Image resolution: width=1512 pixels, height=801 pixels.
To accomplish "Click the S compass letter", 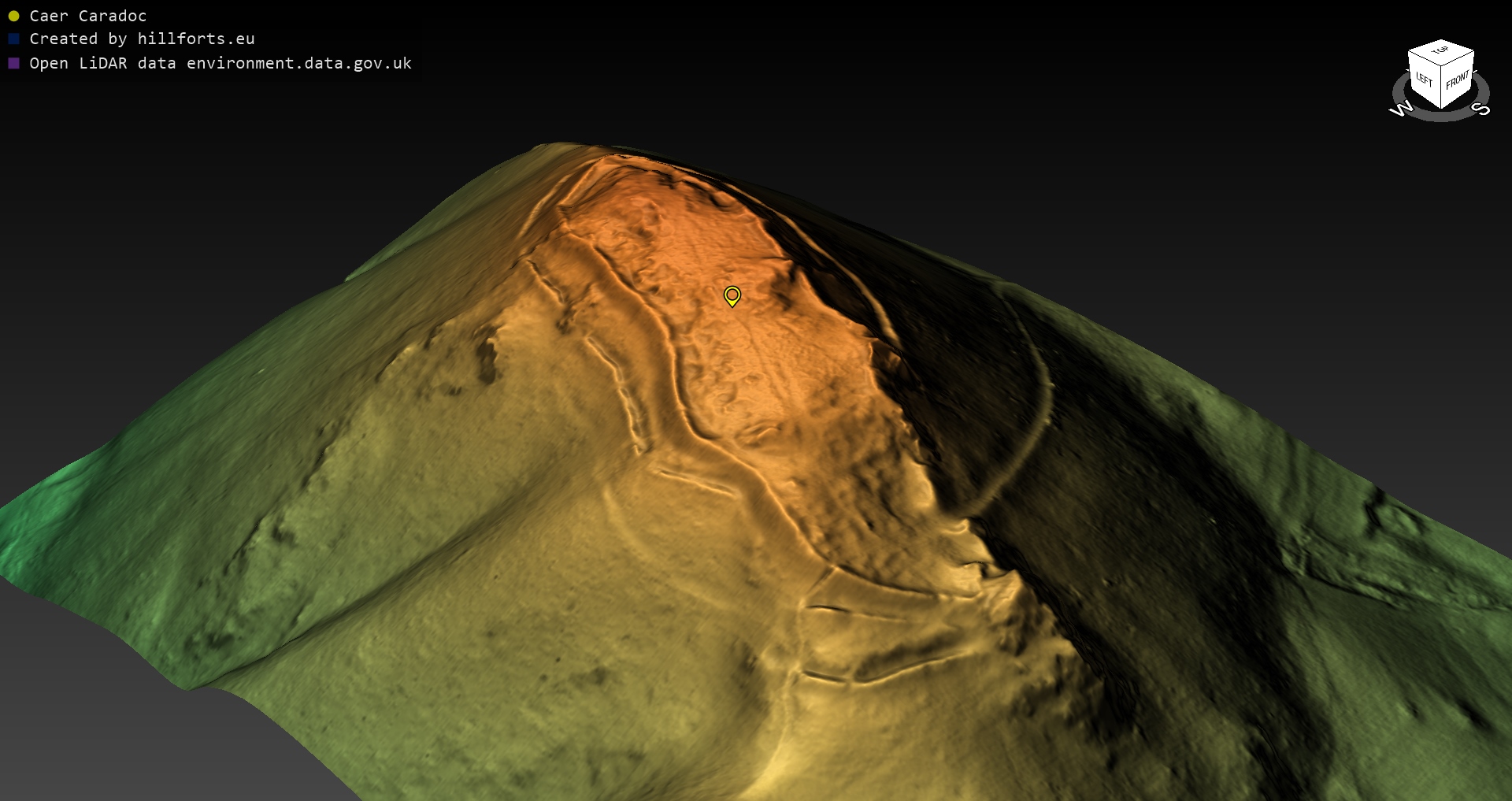I will [1480, 109].
